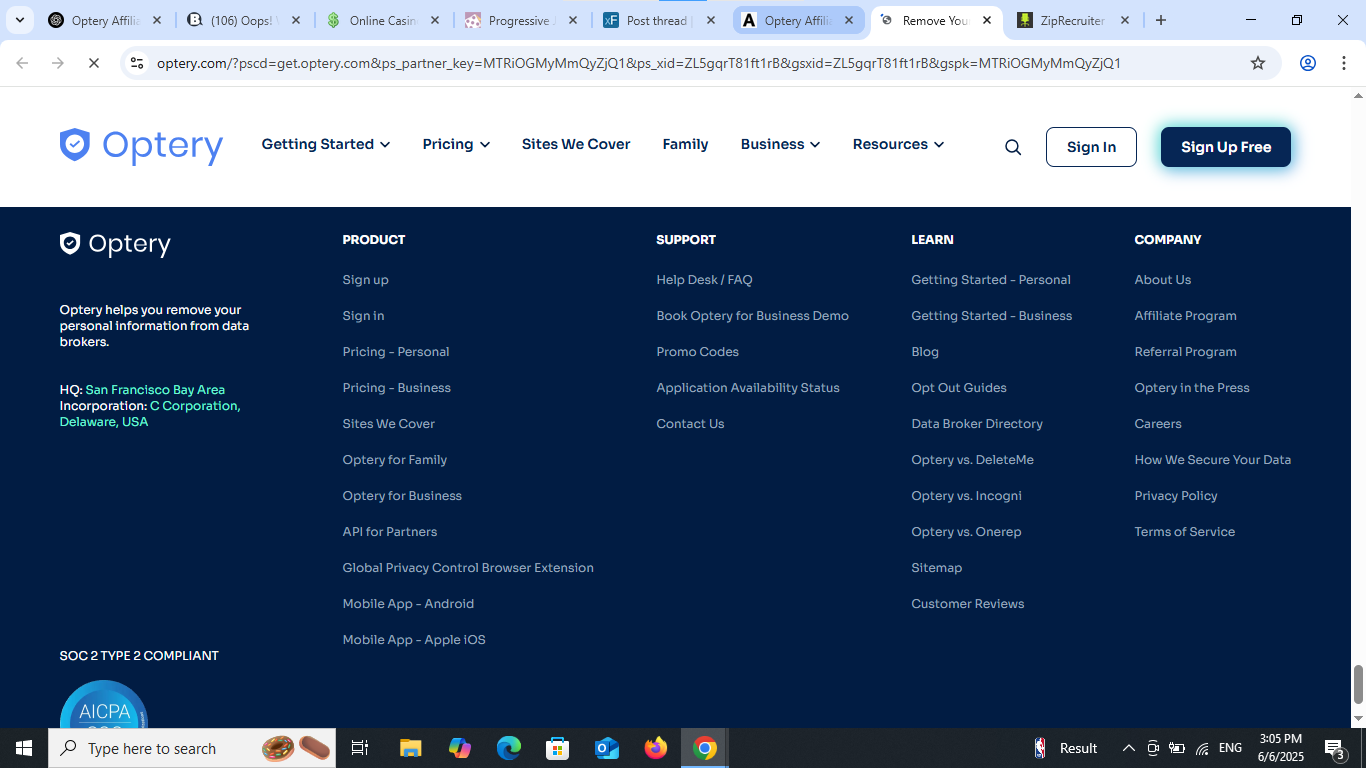Stop loading the page

pos(93,63)
